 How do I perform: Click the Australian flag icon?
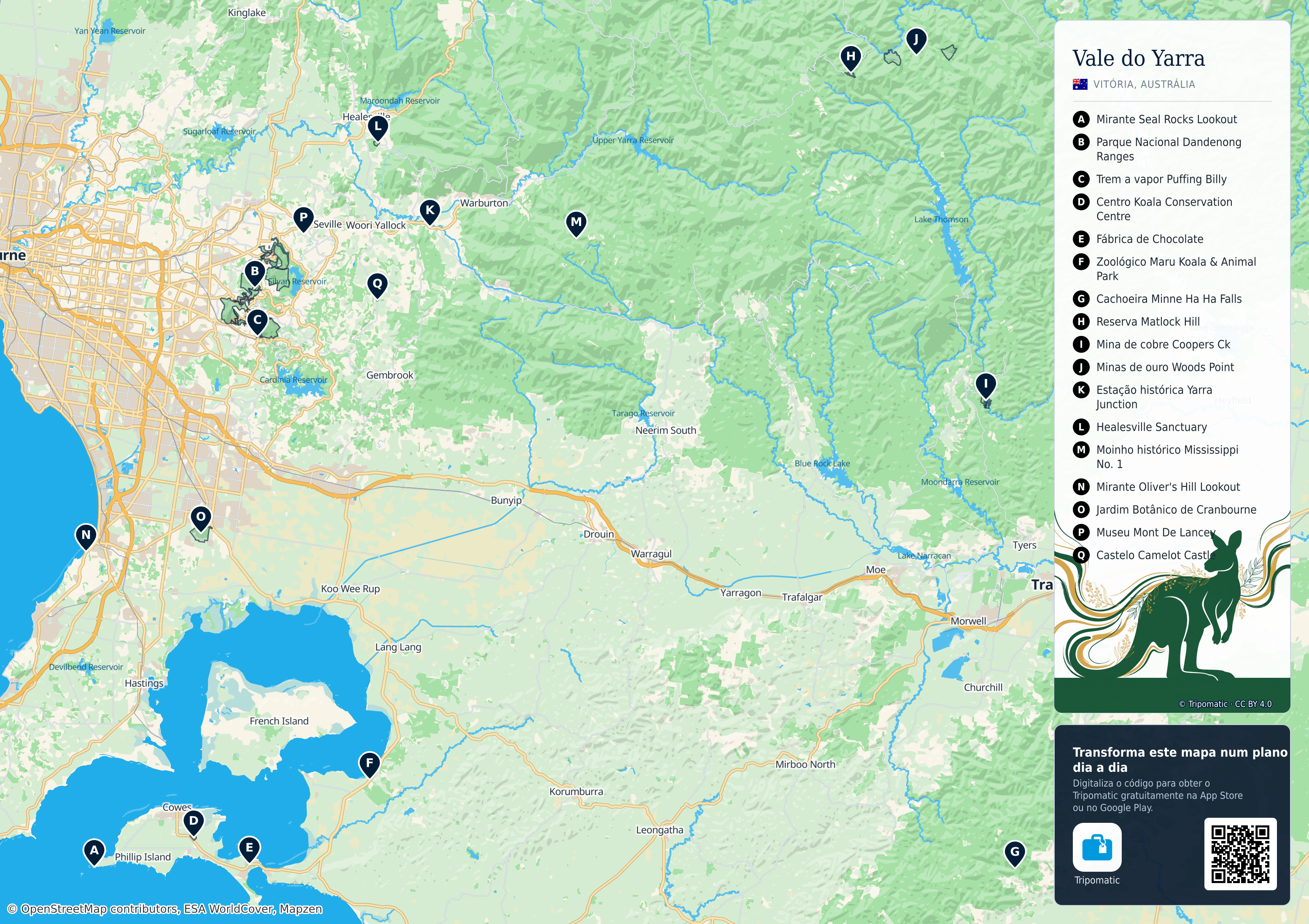(x=1080, y=84)
